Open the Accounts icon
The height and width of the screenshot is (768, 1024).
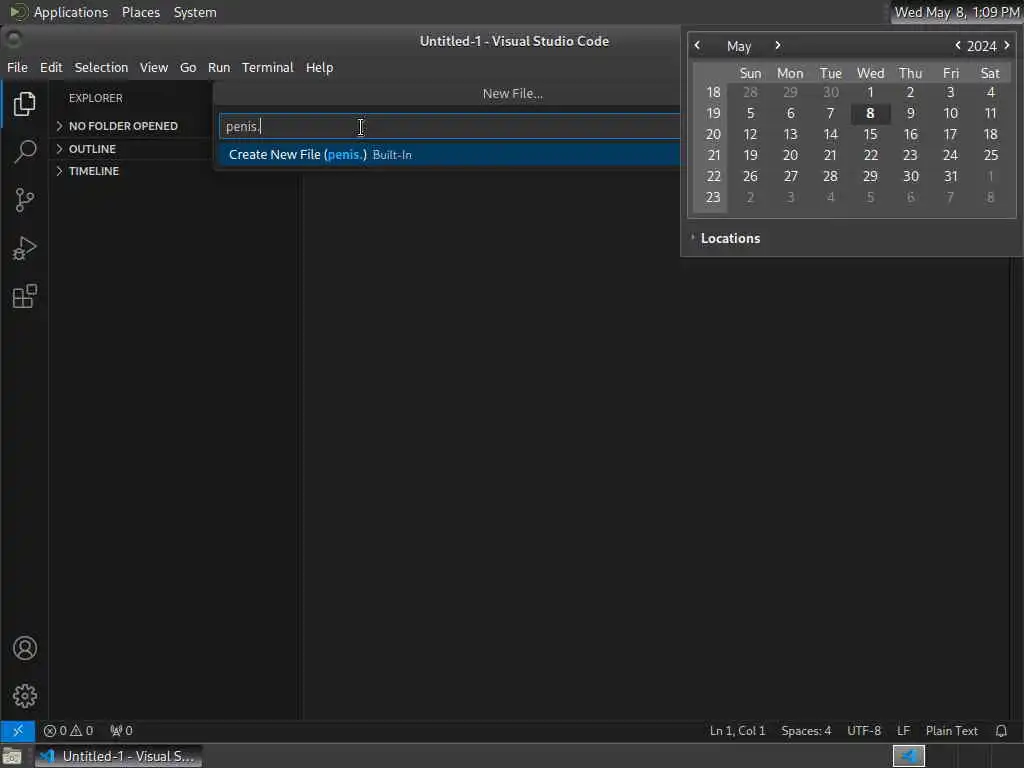coord(24,648)
